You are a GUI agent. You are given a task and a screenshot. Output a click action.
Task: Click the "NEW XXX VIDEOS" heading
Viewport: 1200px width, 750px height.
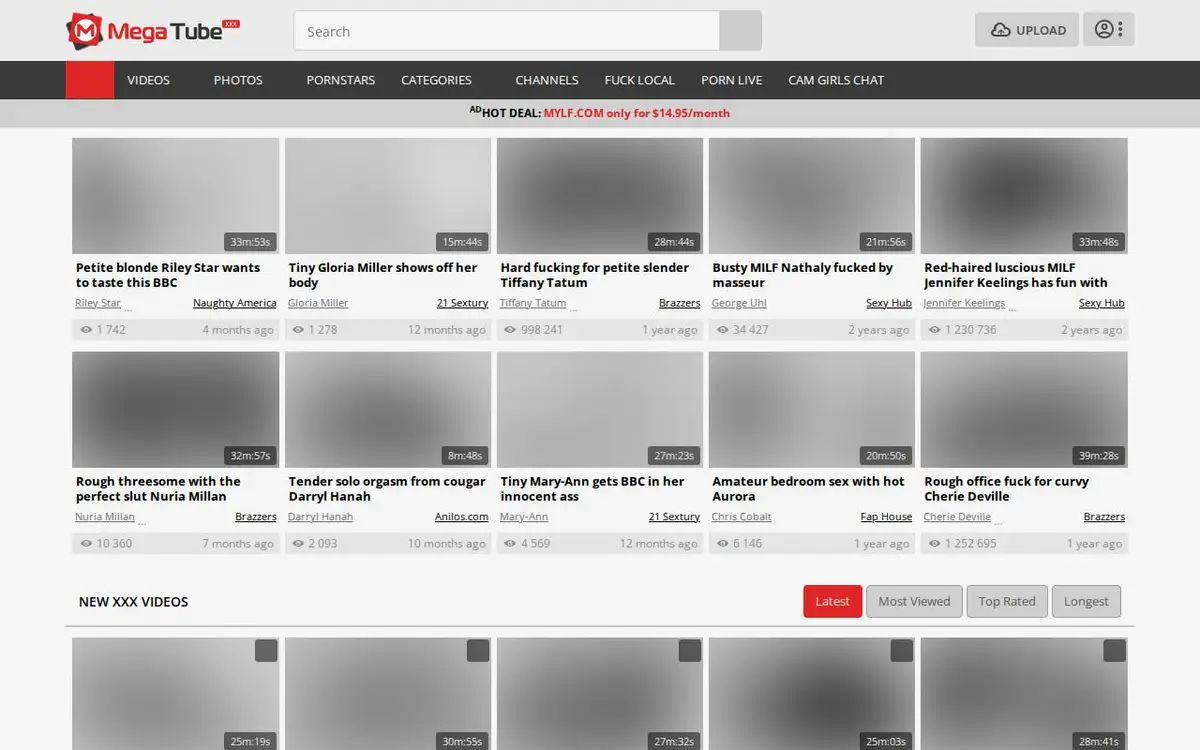click(x=134, y=602)
